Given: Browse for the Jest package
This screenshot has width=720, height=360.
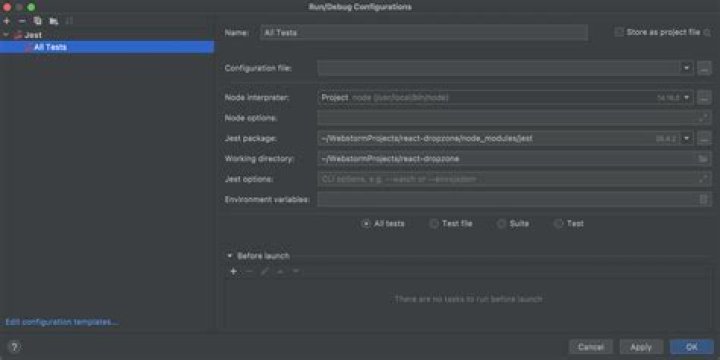Looking at the screenshot, I should [704, 138].
